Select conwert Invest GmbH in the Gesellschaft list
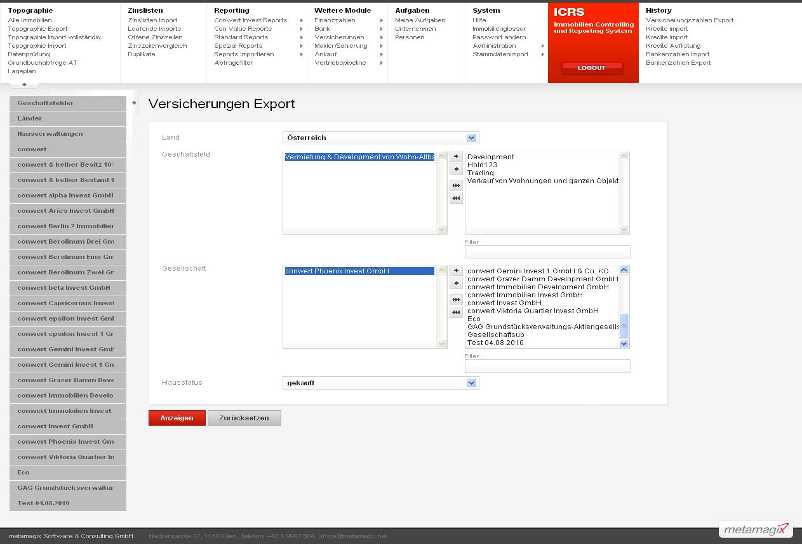Image resolution: width=802 pixels, height=544 pixels. (x=504, y=303)
